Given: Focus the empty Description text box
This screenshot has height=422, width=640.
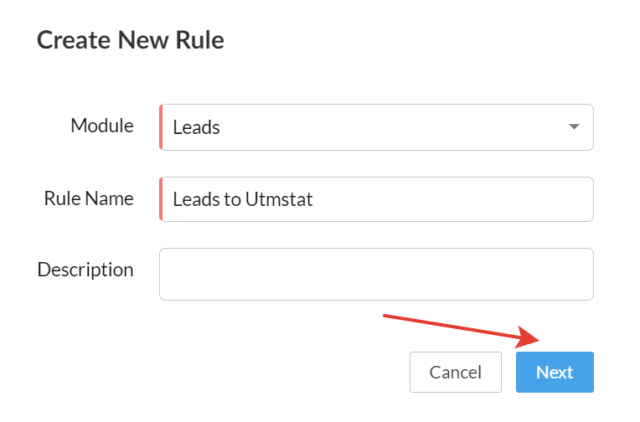Looking at the screenshot, I should tap(376, 274).
